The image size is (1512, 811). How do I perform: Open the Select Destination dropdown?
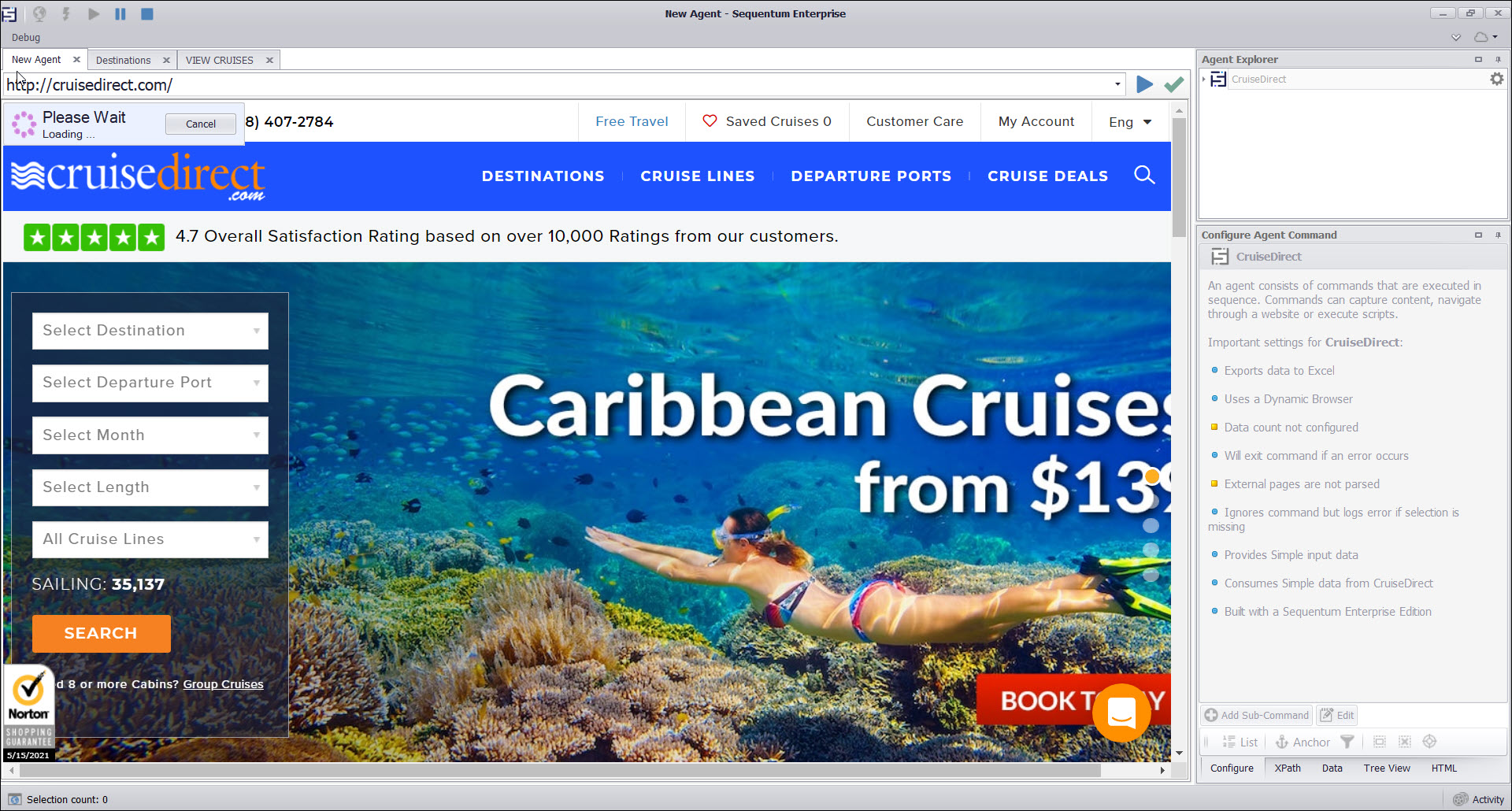(x=150, y=331)
